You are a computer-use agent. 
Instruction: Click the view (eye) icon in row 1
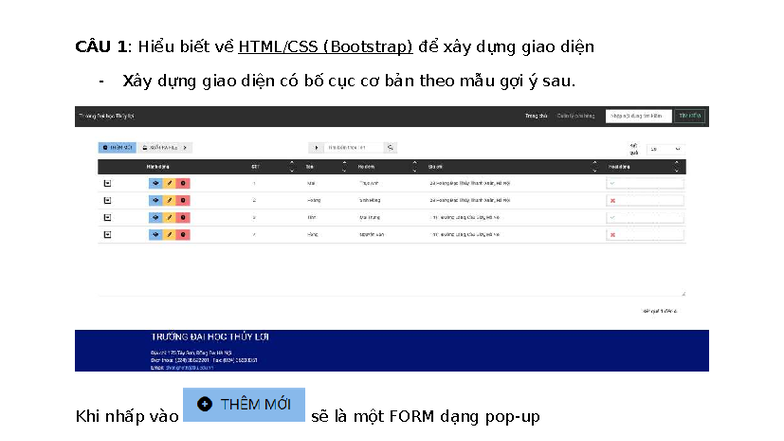(x=156, y=184)
